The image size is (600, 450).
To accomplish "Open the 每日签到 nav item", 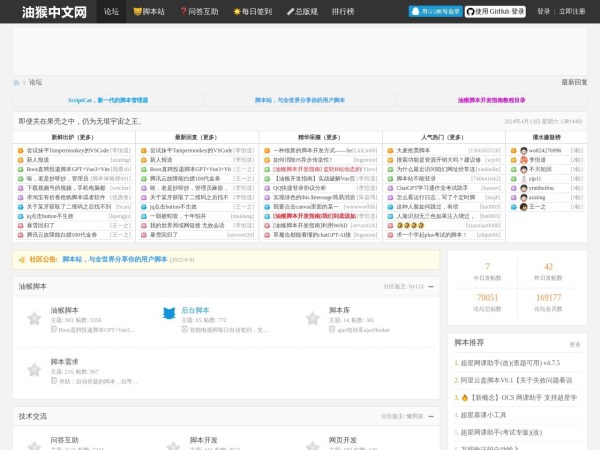I will tap(253, 11).
